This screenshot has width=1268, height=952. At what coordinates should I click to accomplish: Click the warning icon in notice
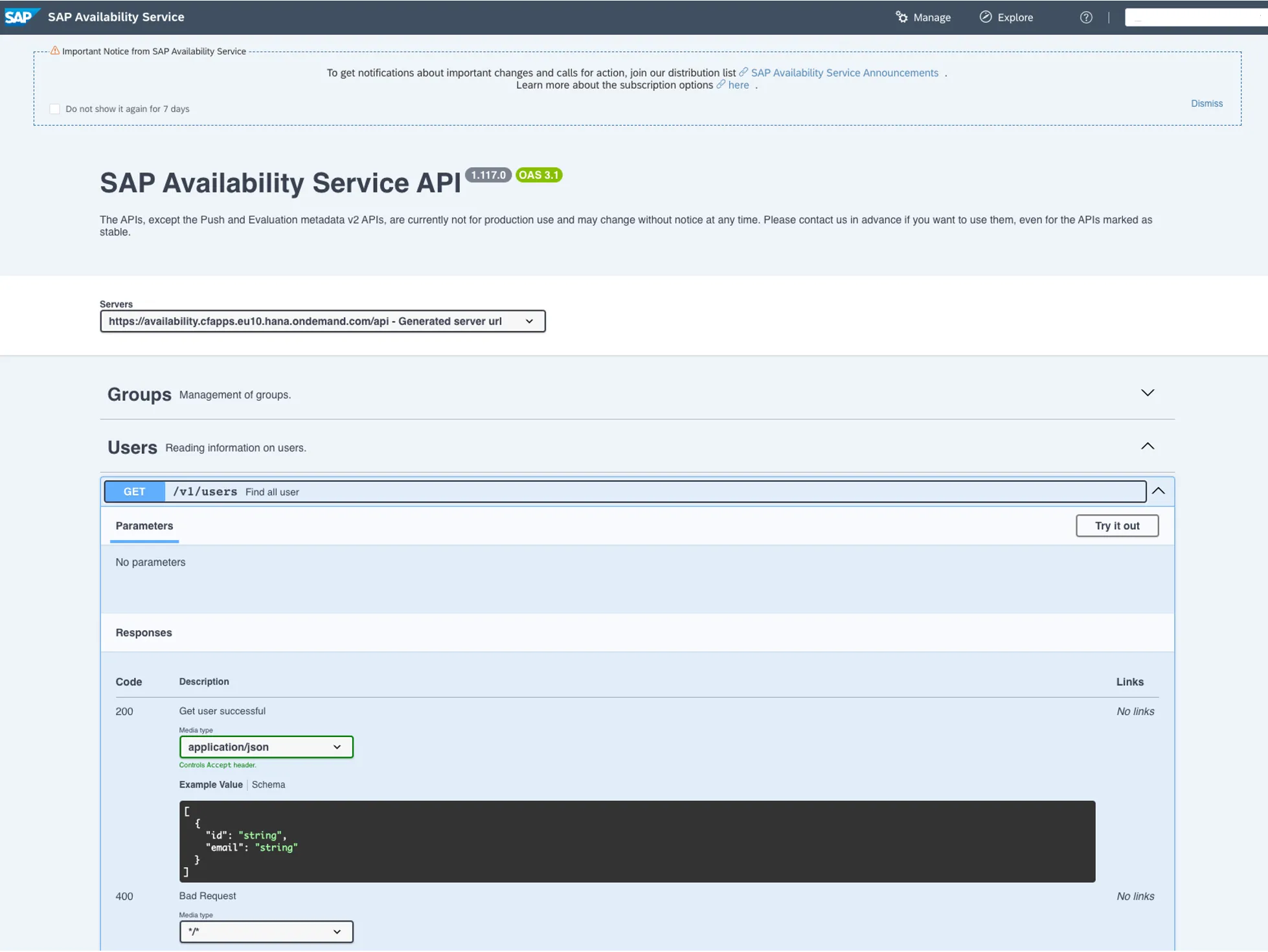pos(55,51)
